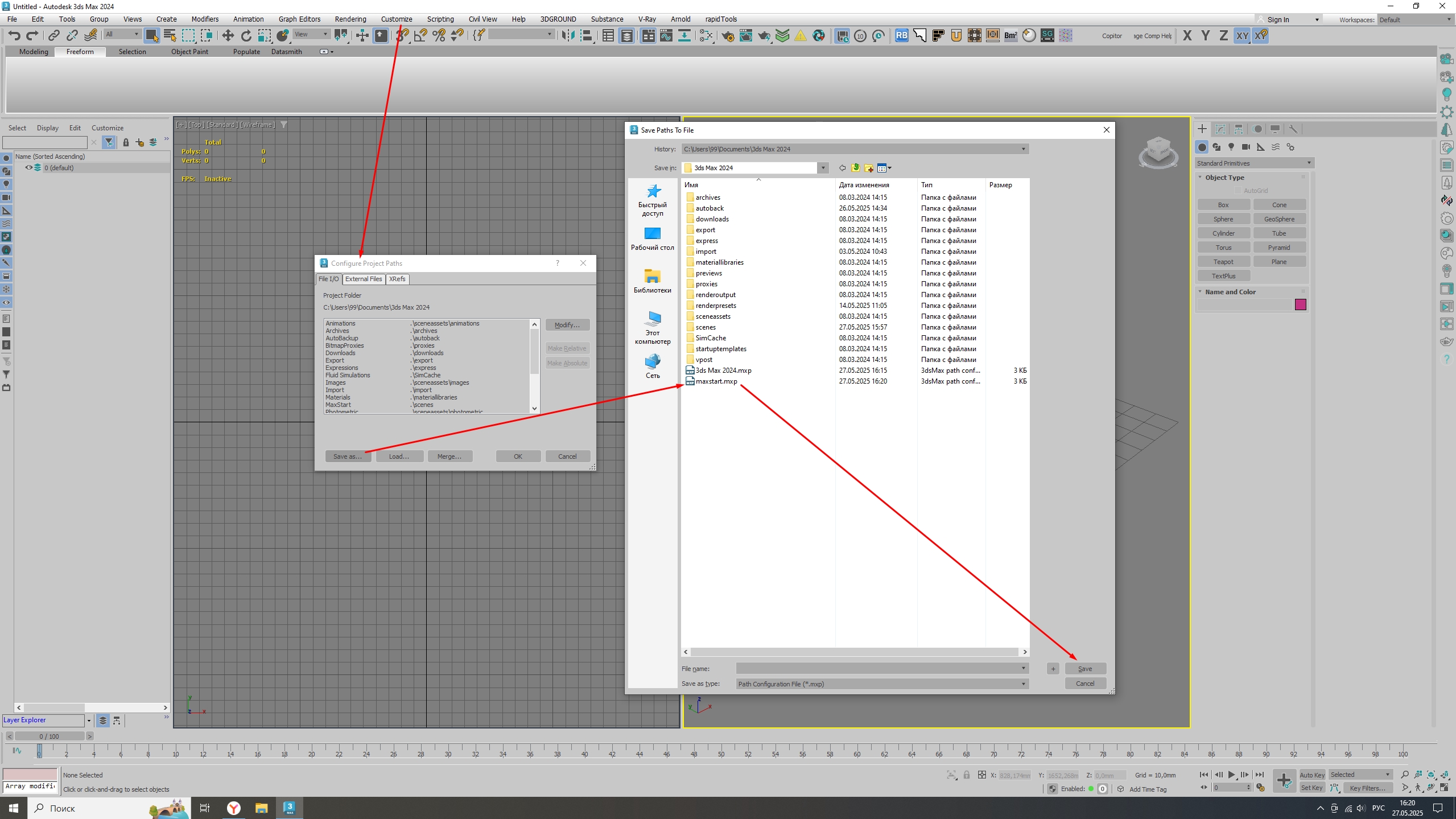Open 3ds Max from the Windows taskbar
This screenshot has height=819, width=1456.
pos(289,808)
